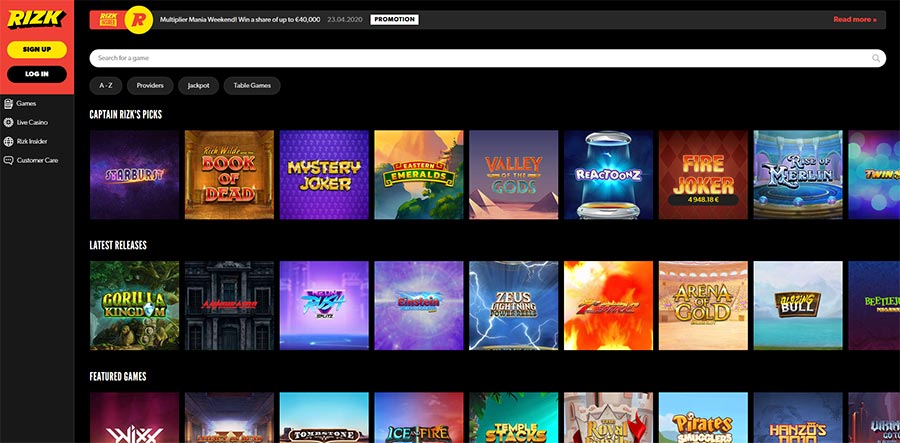Click the 23.04.2020 promotion date
This screenshot has height=443, width=900.
343,20
